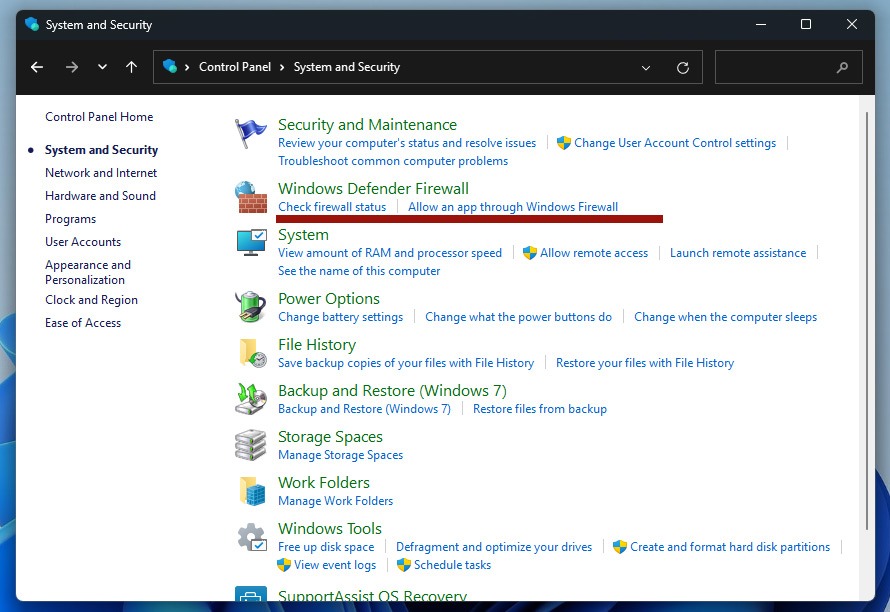
Task: Select Network and Internet in the sidebar
Action: 100,172
